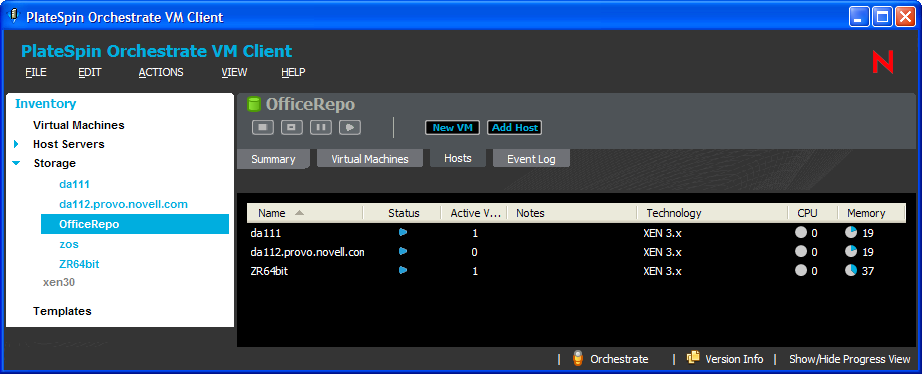Click the ZR64bit host name cell
This screenshot has height=374, width=922.
[269, 271]
